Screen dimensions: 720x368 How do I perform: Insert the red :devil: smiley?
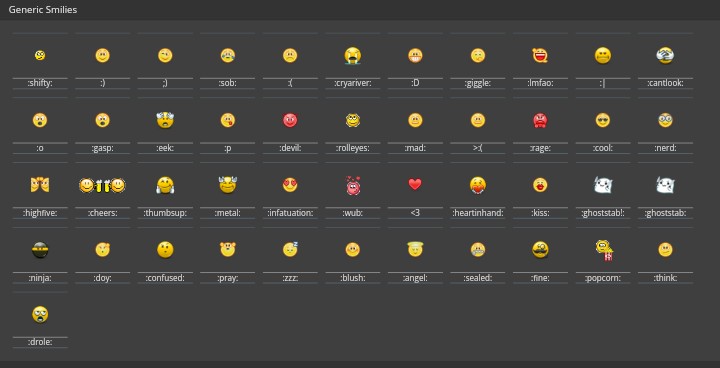pyautogui.click(x=290, y=120)
